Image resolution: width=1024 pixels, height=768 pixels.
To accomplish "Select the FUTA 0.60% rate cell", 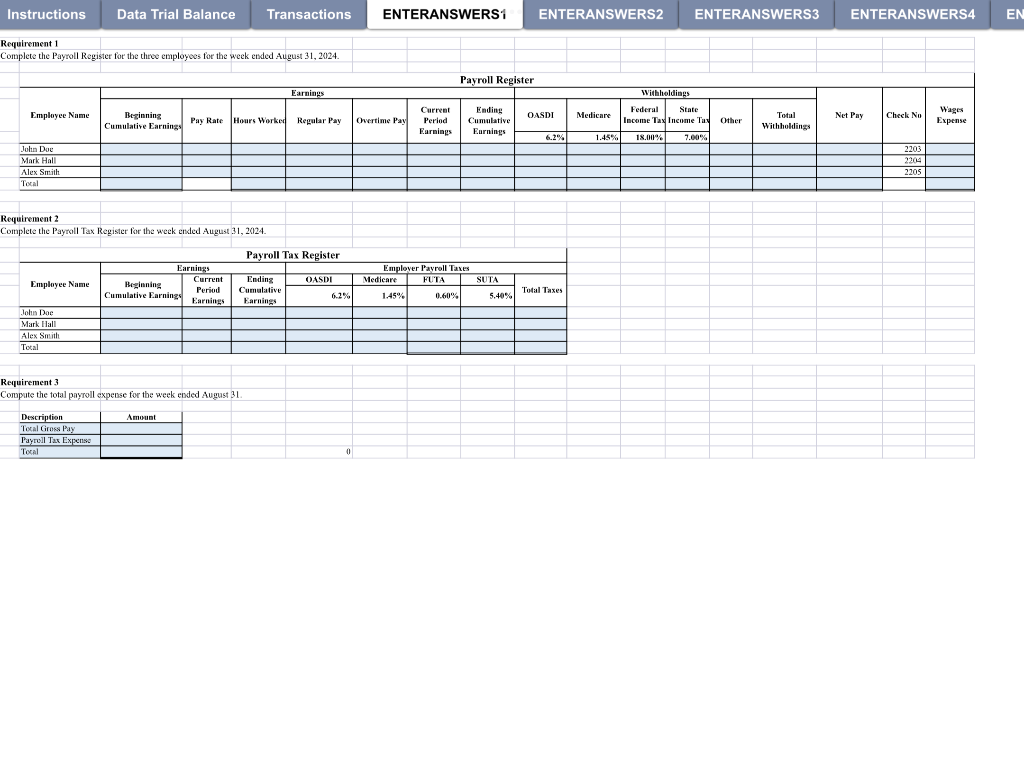I will pyautogui.click(x=433, y=296).
